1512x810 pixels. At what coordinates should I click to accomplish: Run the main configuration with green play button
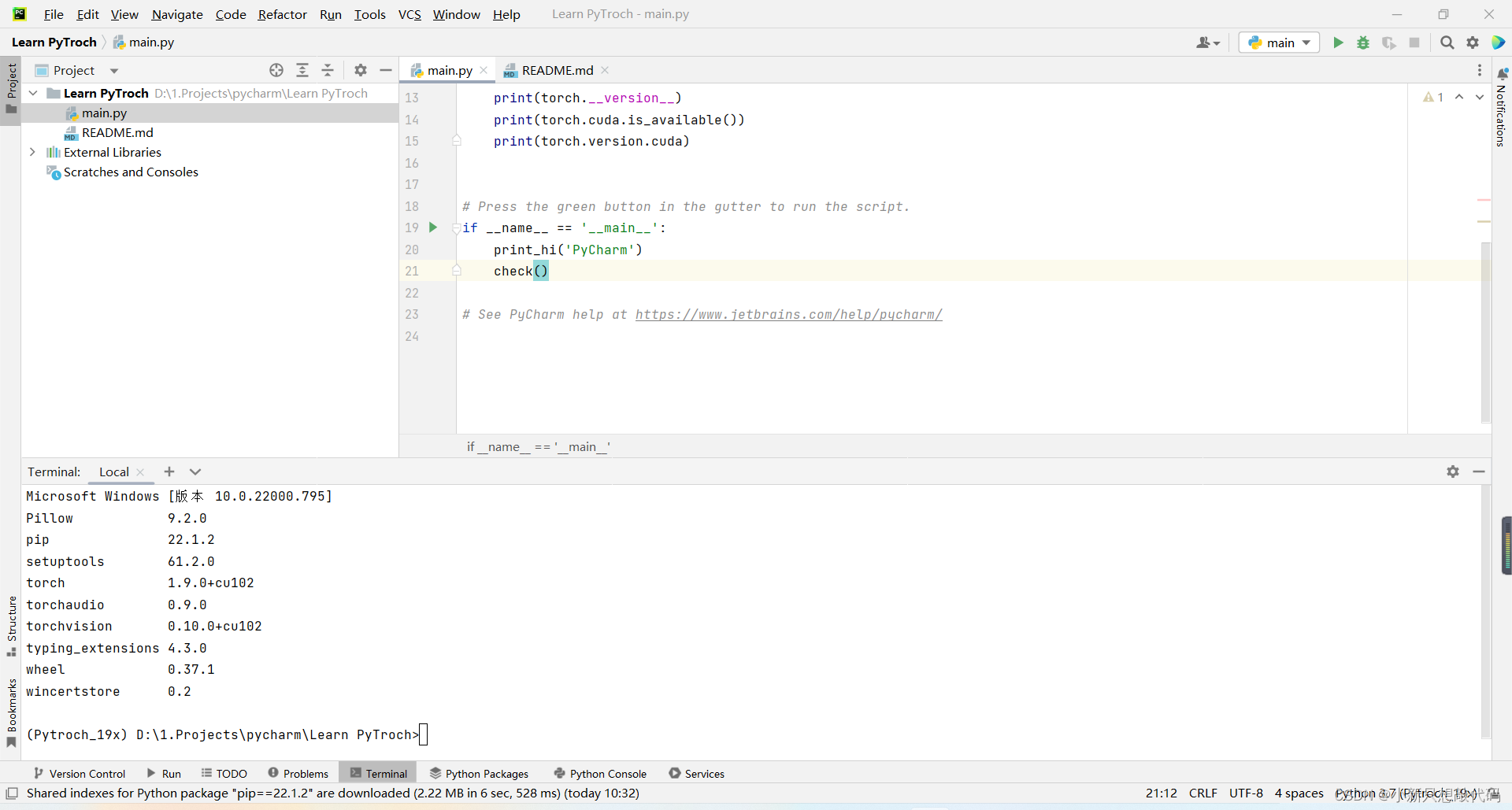(1338, 43)
